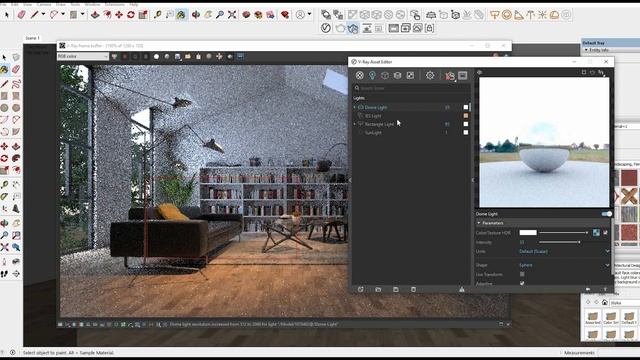Open Textures category in Asset Editor

tap(410, 75)
